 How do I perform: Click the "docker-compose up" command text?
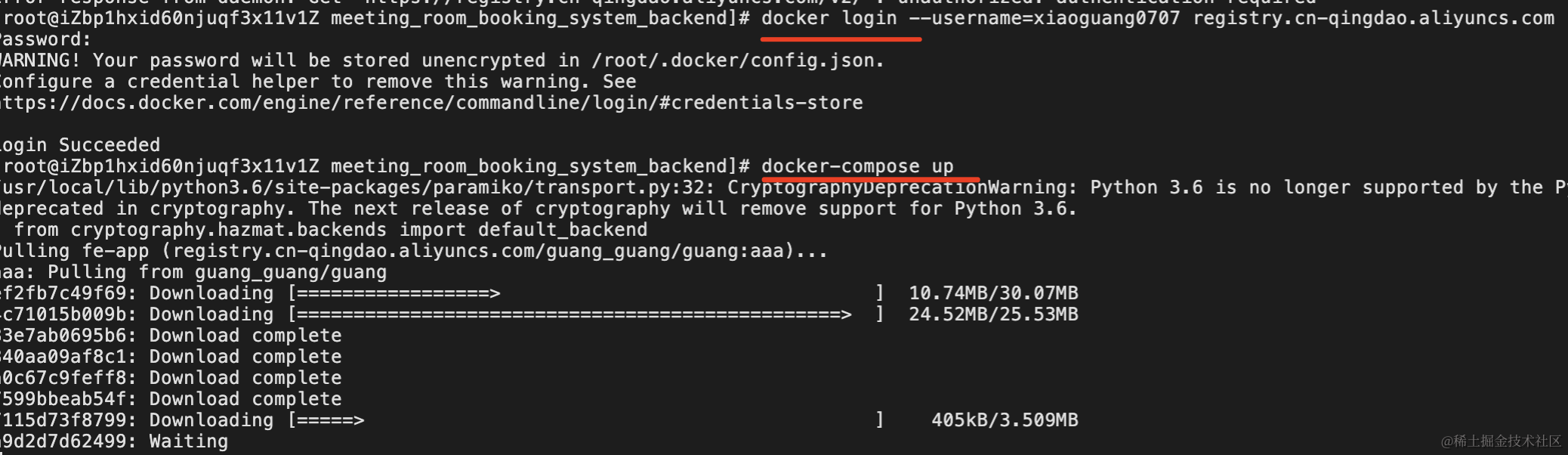coord(857,166)
